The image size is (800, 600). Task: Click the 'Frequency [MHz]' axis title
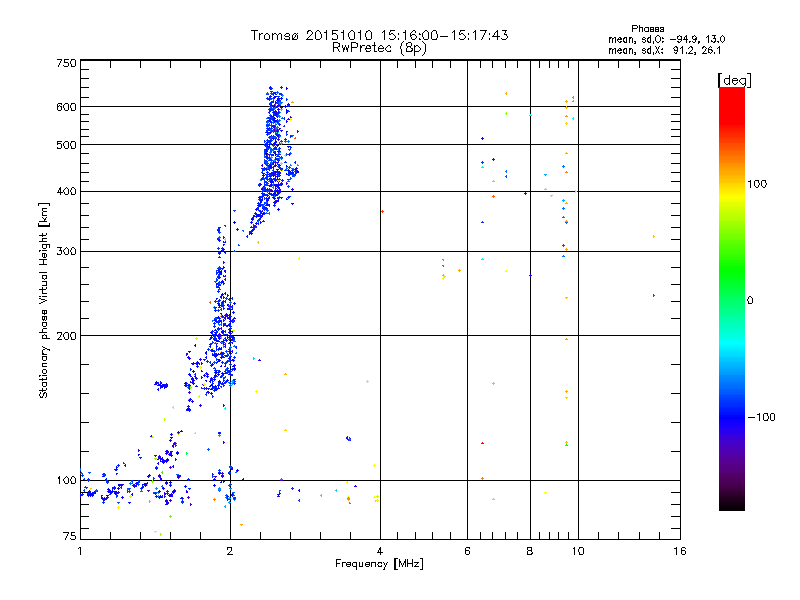pyautogui.click(x=379, y=564)
